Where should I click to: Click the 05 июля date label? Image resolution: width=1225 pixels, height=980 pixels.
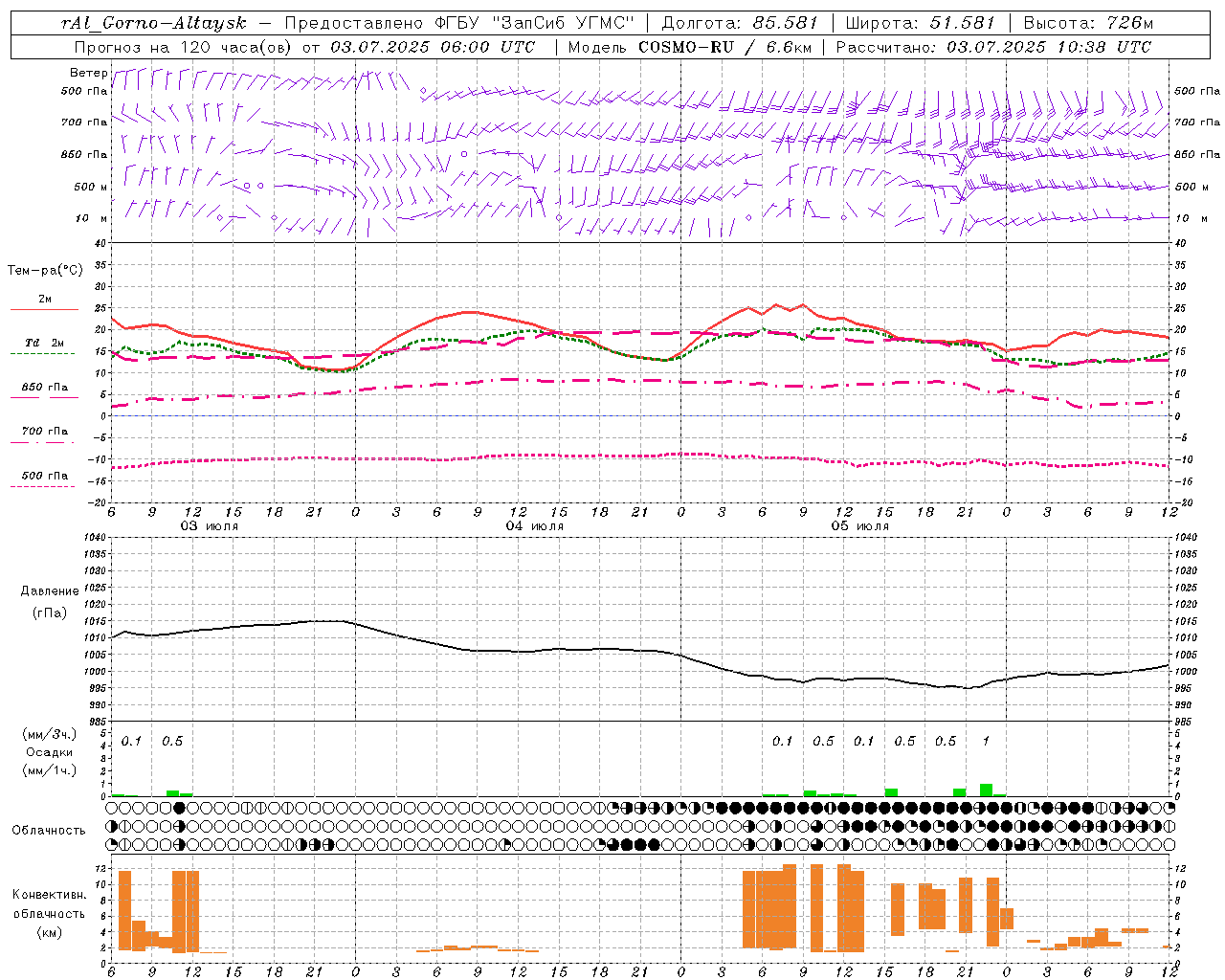860,526
